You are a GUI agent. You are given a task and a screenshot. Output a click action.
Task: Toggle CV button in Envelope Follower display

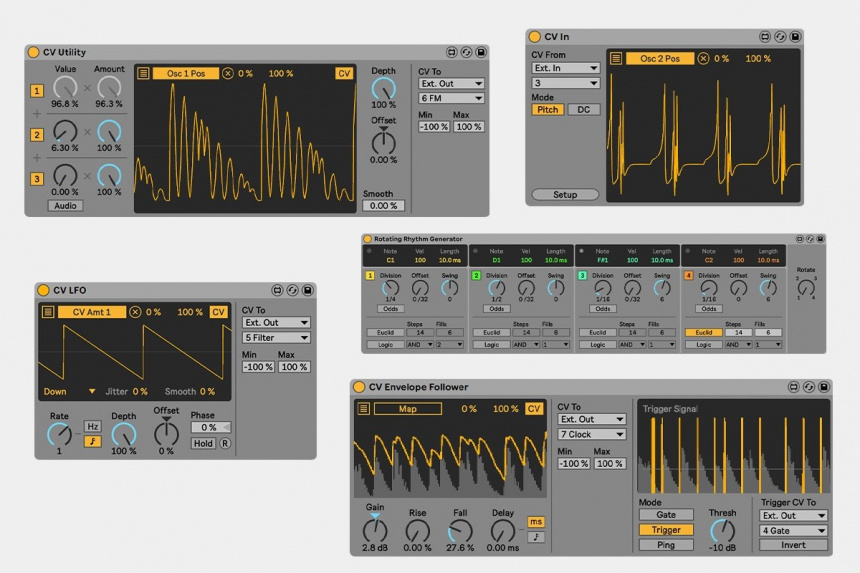534,409
